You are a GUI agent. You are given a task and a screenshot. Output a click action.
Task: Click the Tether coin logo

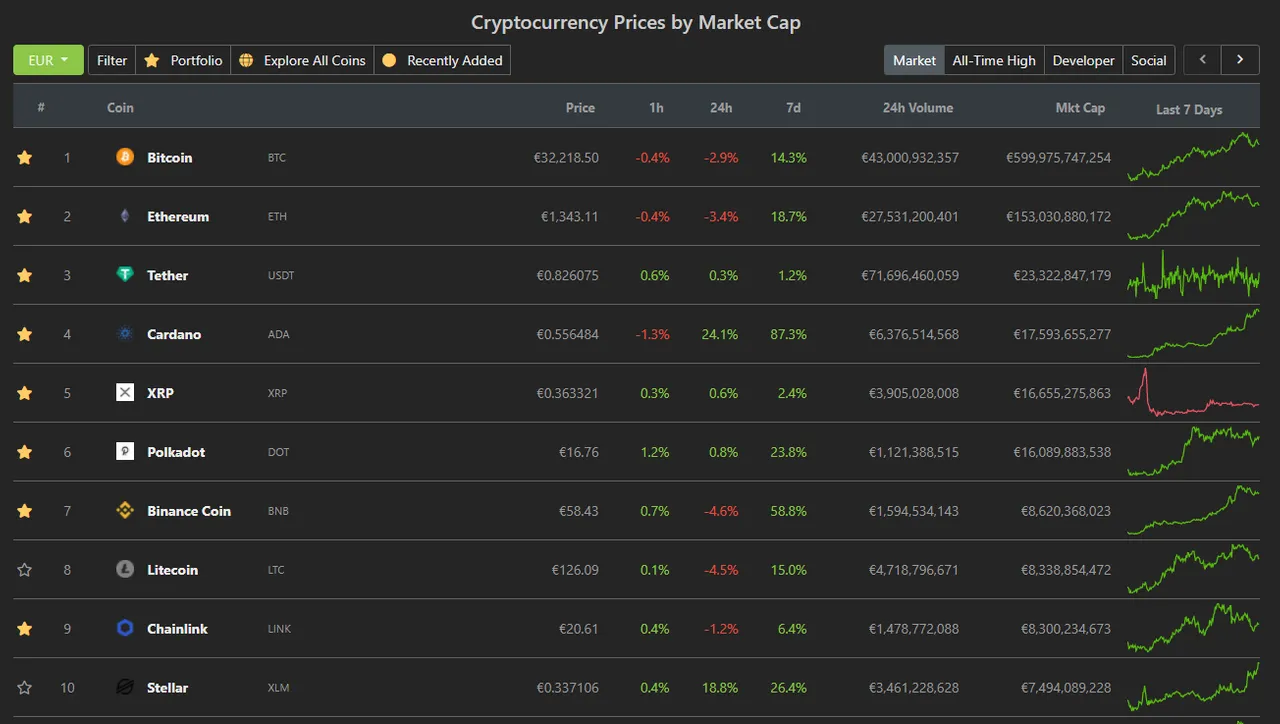pyautogui.click(x=125, y=275)
